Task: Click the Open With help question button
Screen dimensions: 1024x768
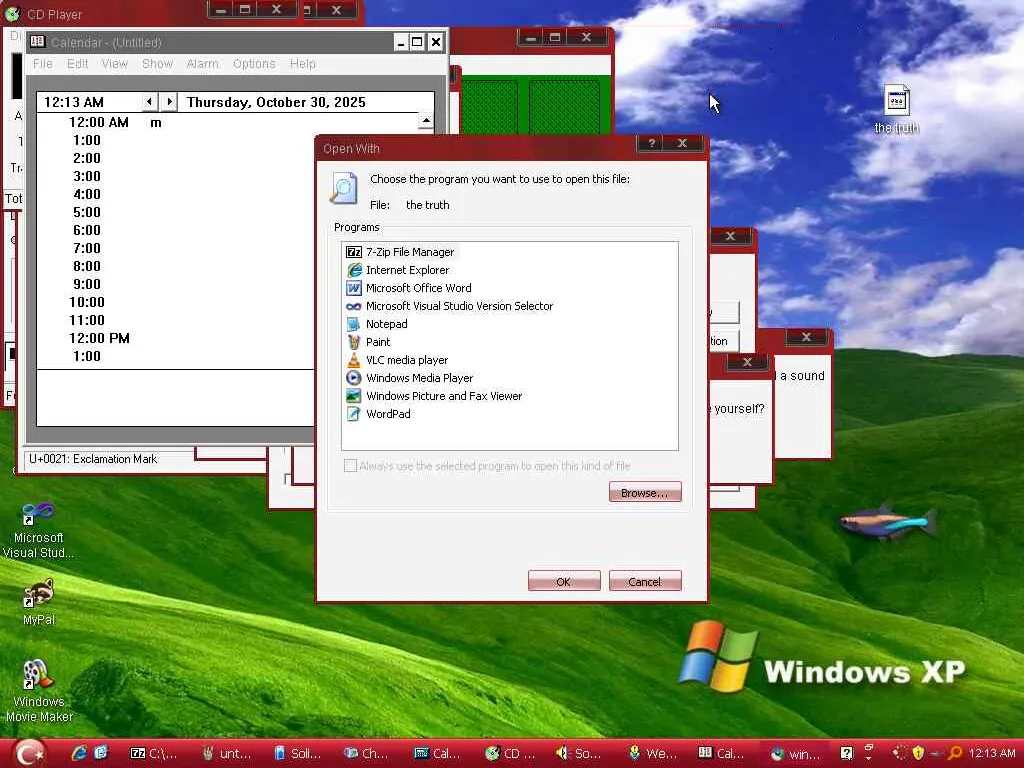Action: [651, 143]
